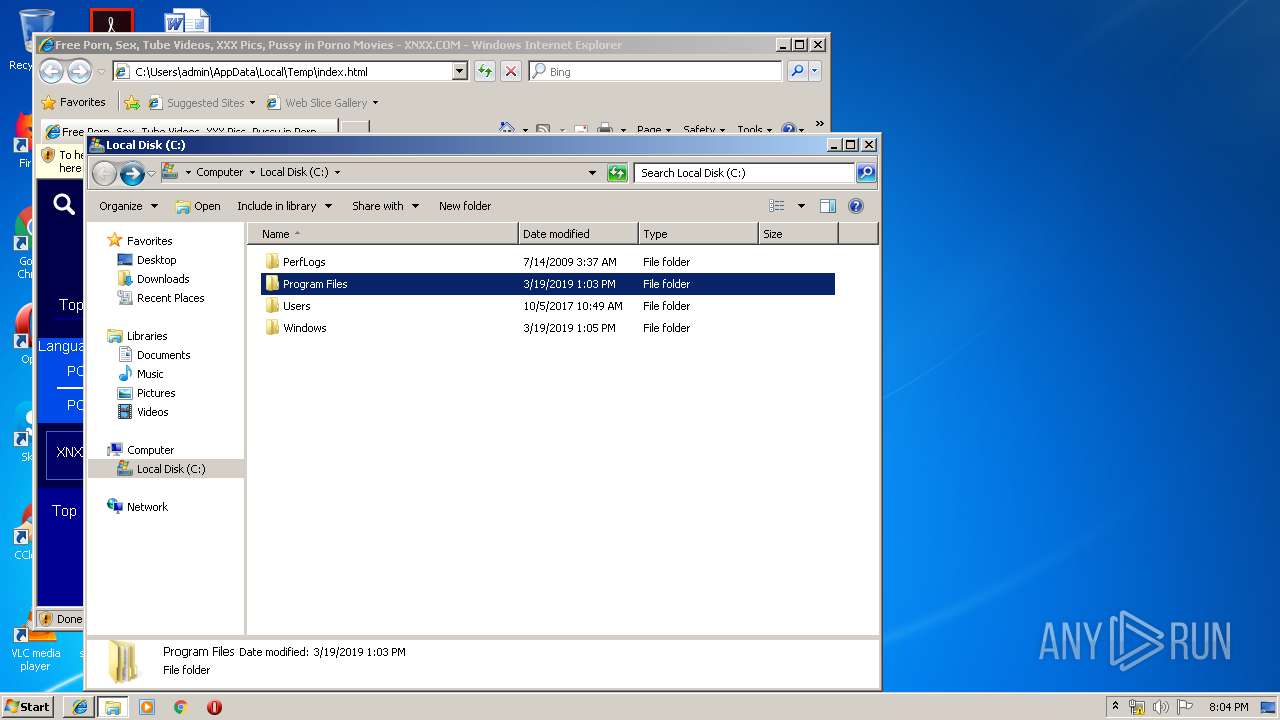
Task: Click the Search Local Disk (C:) field
Action: point(745,173)
